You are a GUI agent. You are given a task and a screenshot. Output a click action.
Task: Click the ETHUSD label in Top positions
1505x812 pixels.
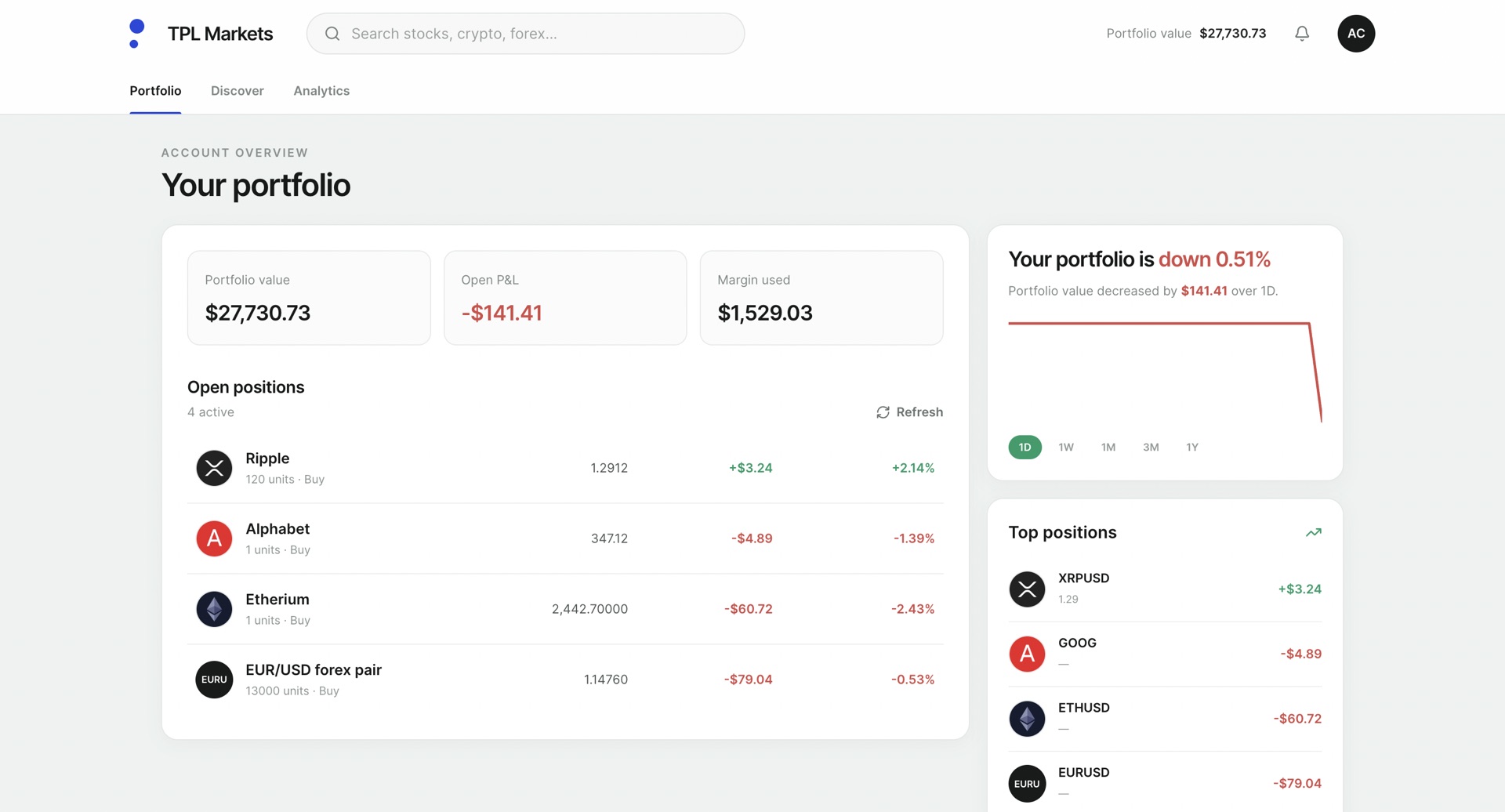[1084, 708]
